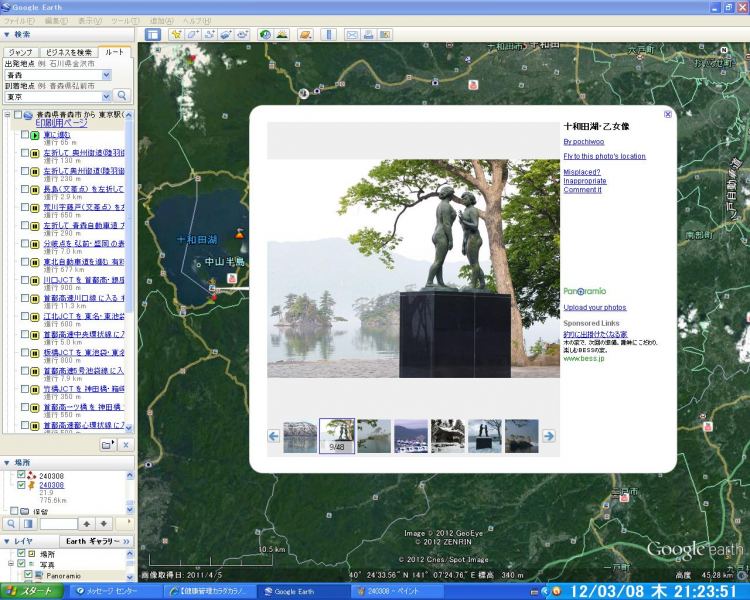Select the snowy cabin photo thumbnail
The image size is (750, 600).
448,436
